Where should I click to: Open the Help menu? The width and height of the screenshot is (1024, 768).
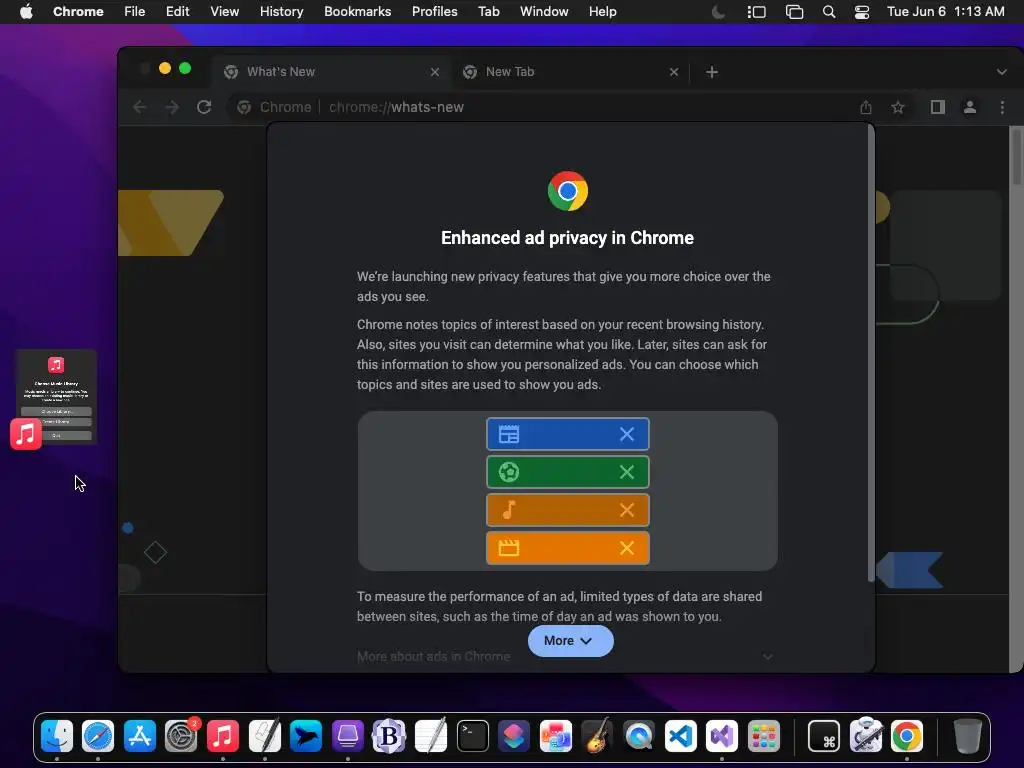coord(602,12)
